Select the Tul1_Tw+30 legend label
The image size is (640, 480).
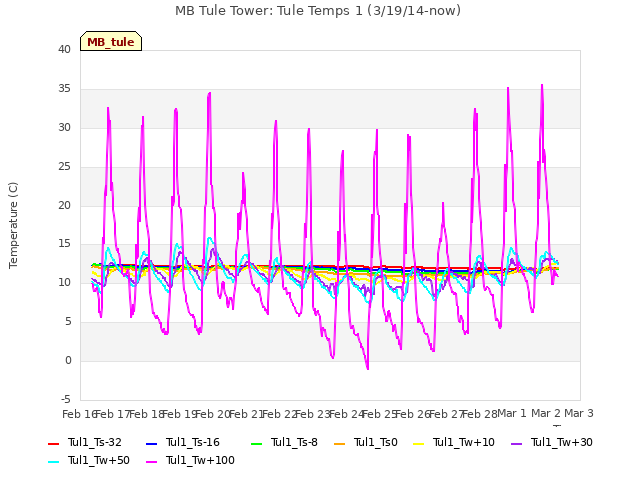(x=562, y=442)
